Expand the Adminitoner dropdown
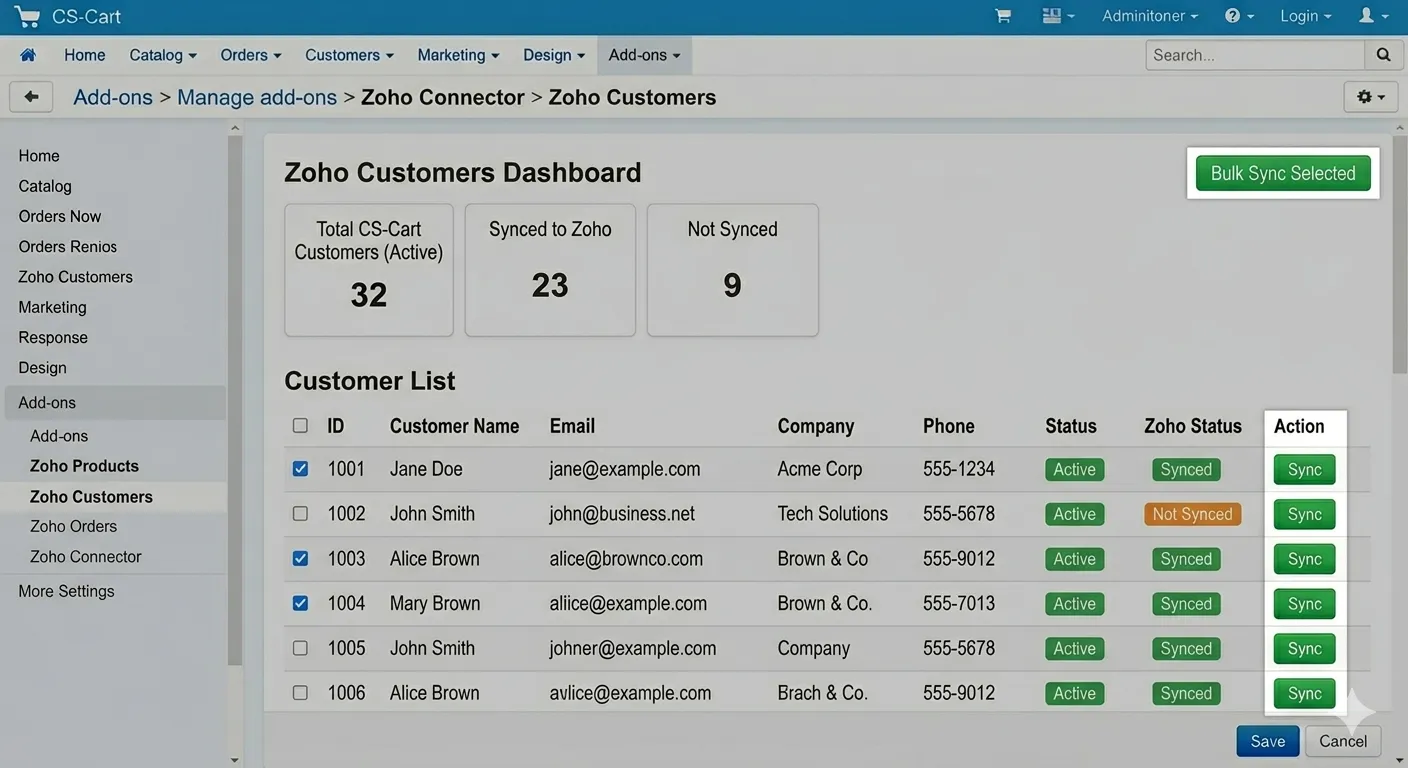1408x768 pixels. pos(1150,16)
